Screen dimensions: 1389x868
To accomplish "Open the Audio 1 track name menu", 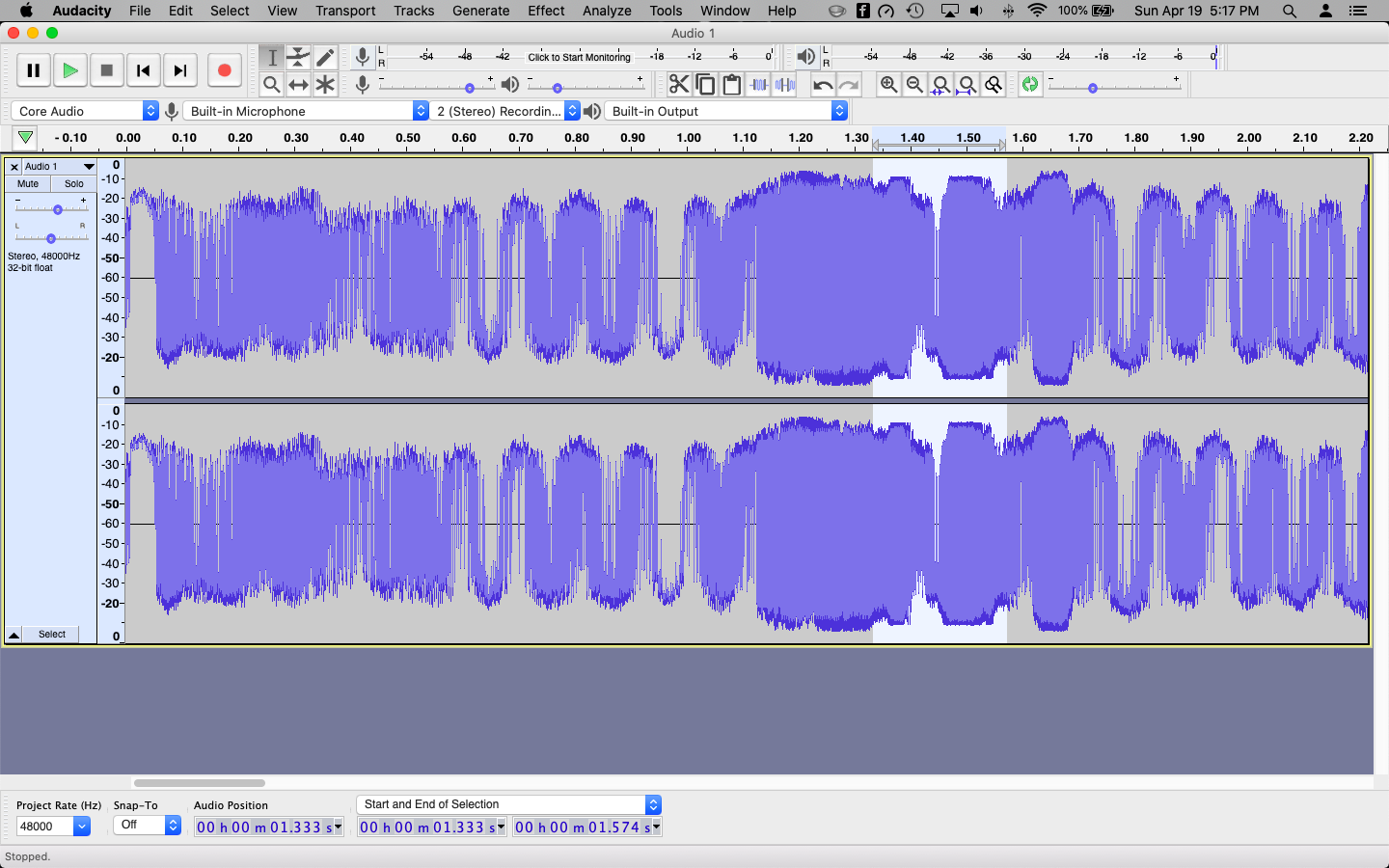I will [60, 167].
